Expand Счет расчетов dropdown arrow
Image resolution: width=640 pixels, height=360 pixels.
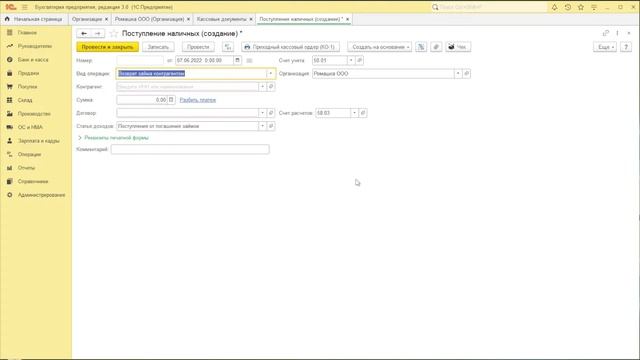(x=354, y=113)
